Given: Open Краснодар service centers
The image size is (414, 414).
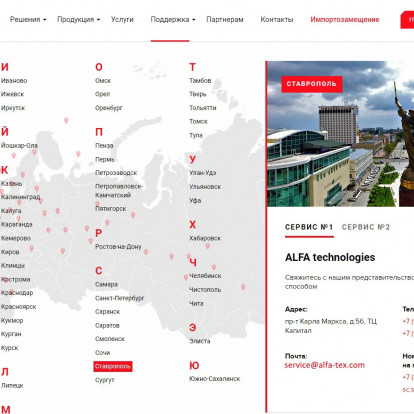Looking at the screenshot, I should 17,293.
